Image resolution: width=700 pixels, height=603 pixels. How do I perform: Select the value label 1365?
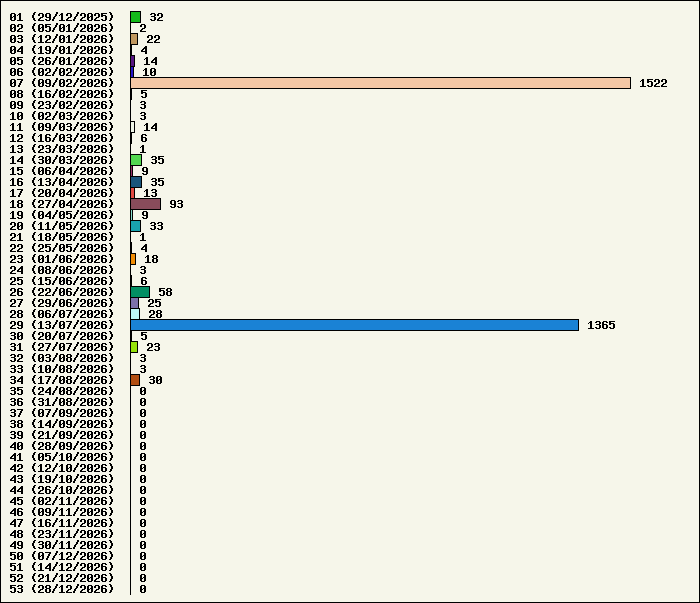[x=601, y=325]
